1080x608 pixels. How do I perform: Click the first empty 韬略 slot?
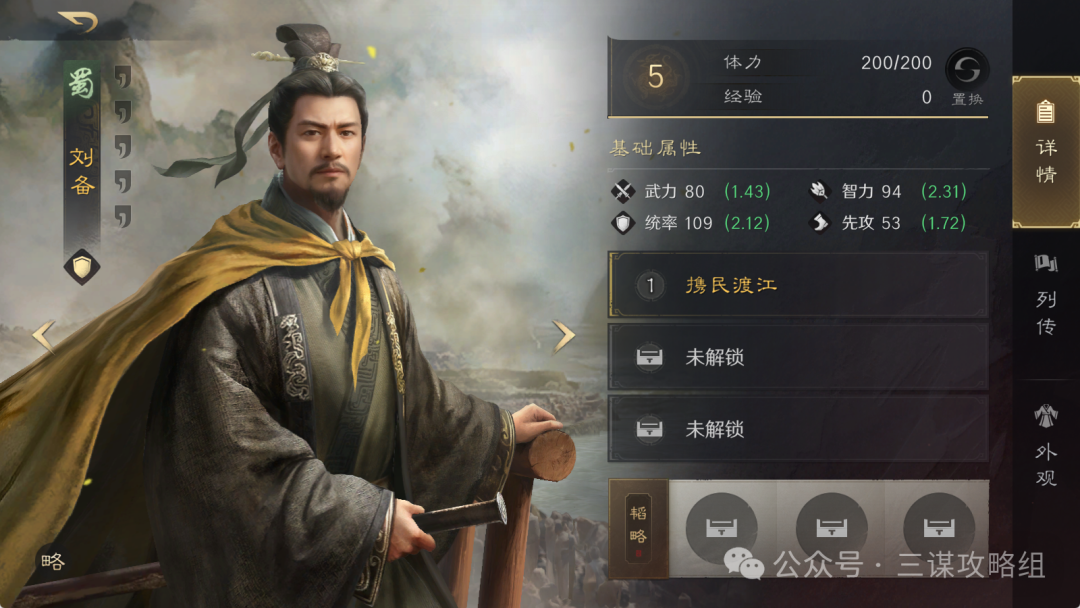(721, 528)
